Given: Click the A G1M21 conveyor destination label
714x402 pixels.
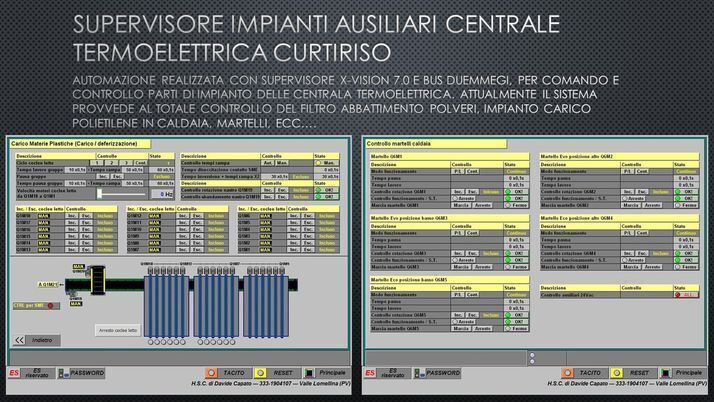Looking at the screenshot, I should 48,285.
